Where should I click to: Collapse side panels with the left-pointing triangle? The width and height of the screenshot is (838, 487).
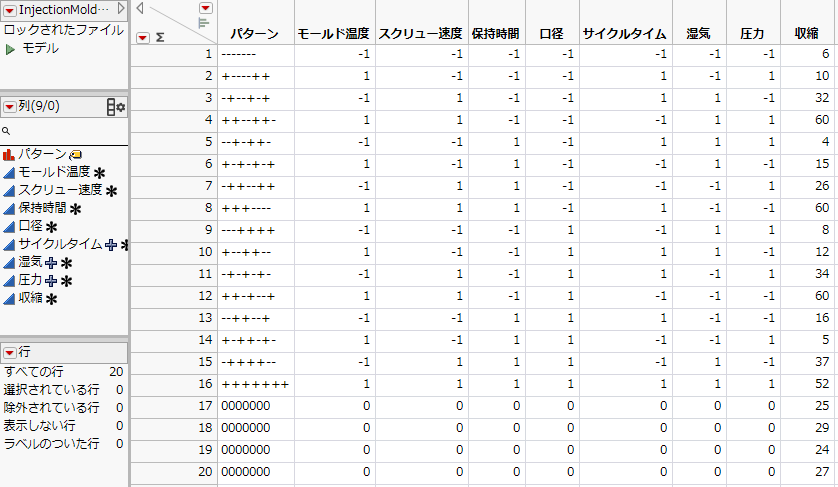(140, 7)
